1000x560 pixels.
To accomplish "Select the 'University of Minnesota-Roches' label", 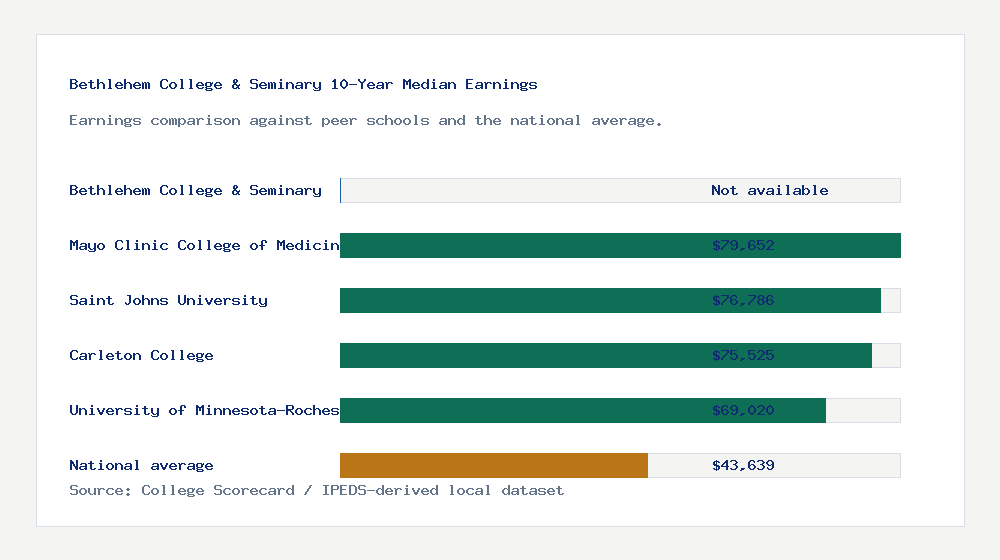I will pos(204,410).
